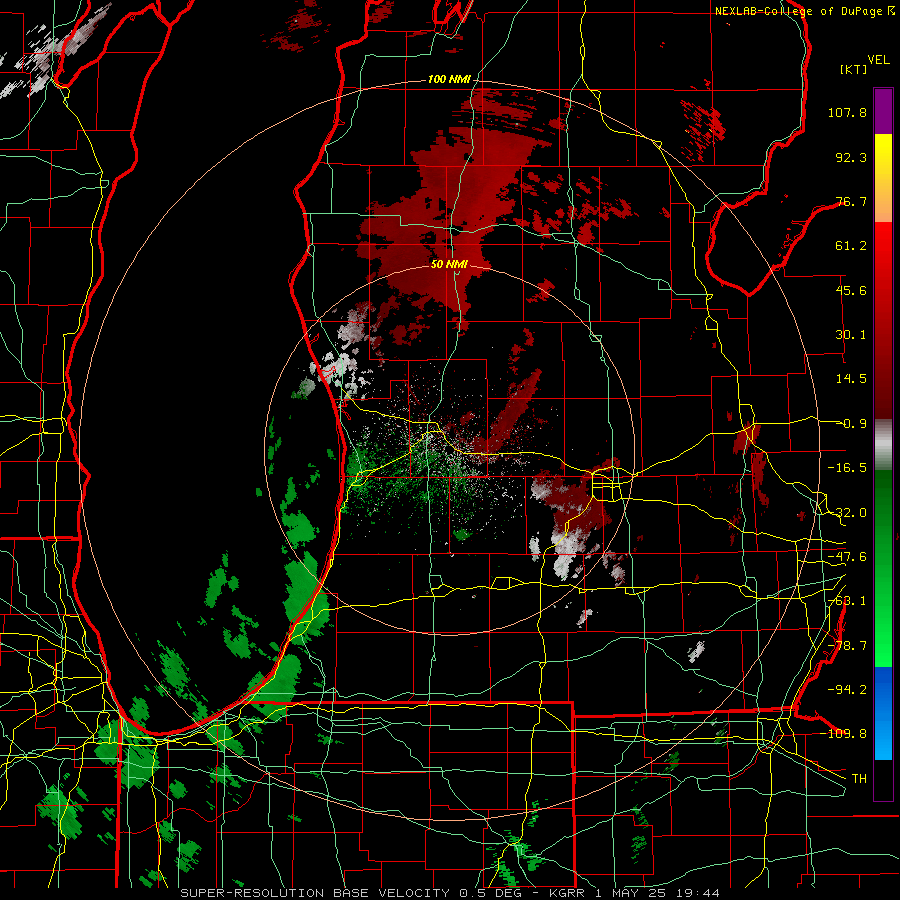Click the 61.2 velocity scale value
The height and width of the screenshot is (900, 900).
pos(851,246)
